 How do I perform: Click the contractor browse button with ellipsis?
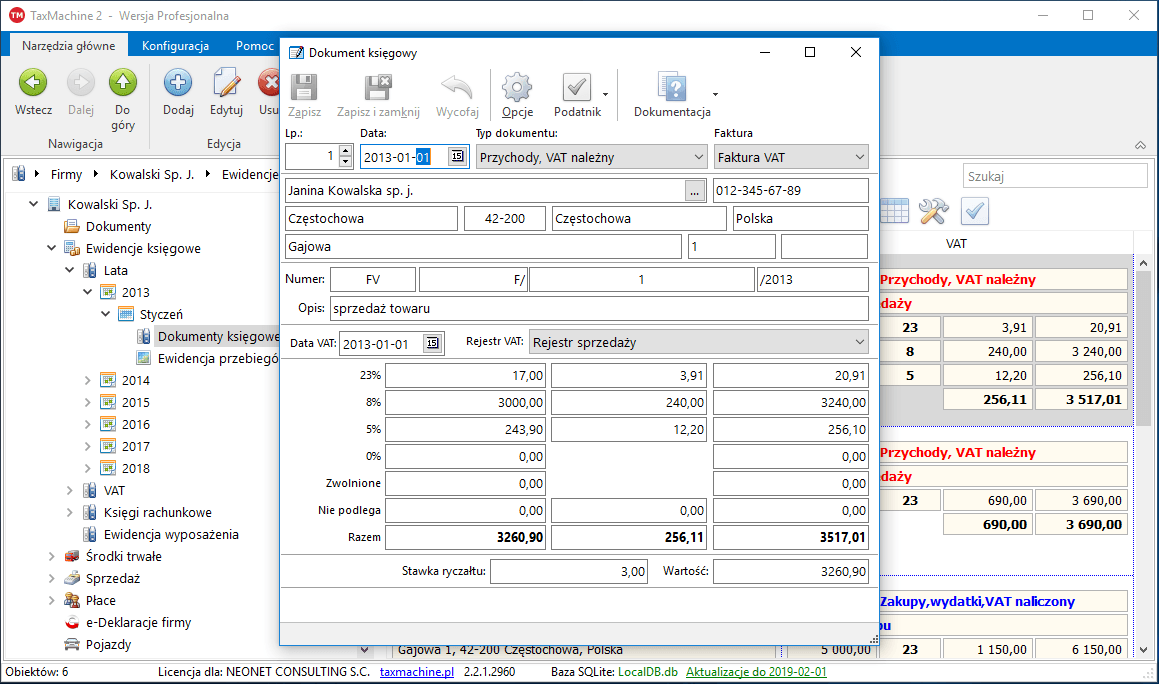pyautogui.click(x=695, y=191)
